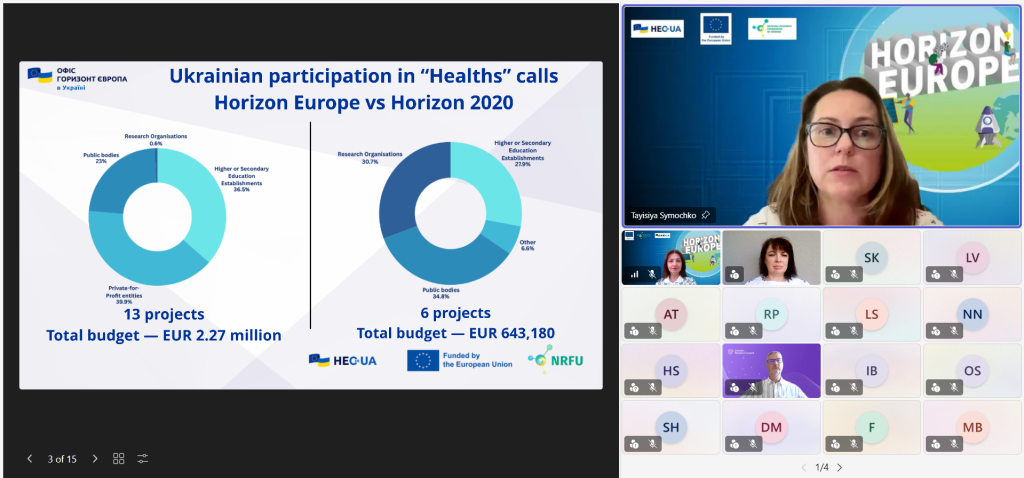Select the DM participant avatar
1024x478 pixels.
tap(771, 427)
